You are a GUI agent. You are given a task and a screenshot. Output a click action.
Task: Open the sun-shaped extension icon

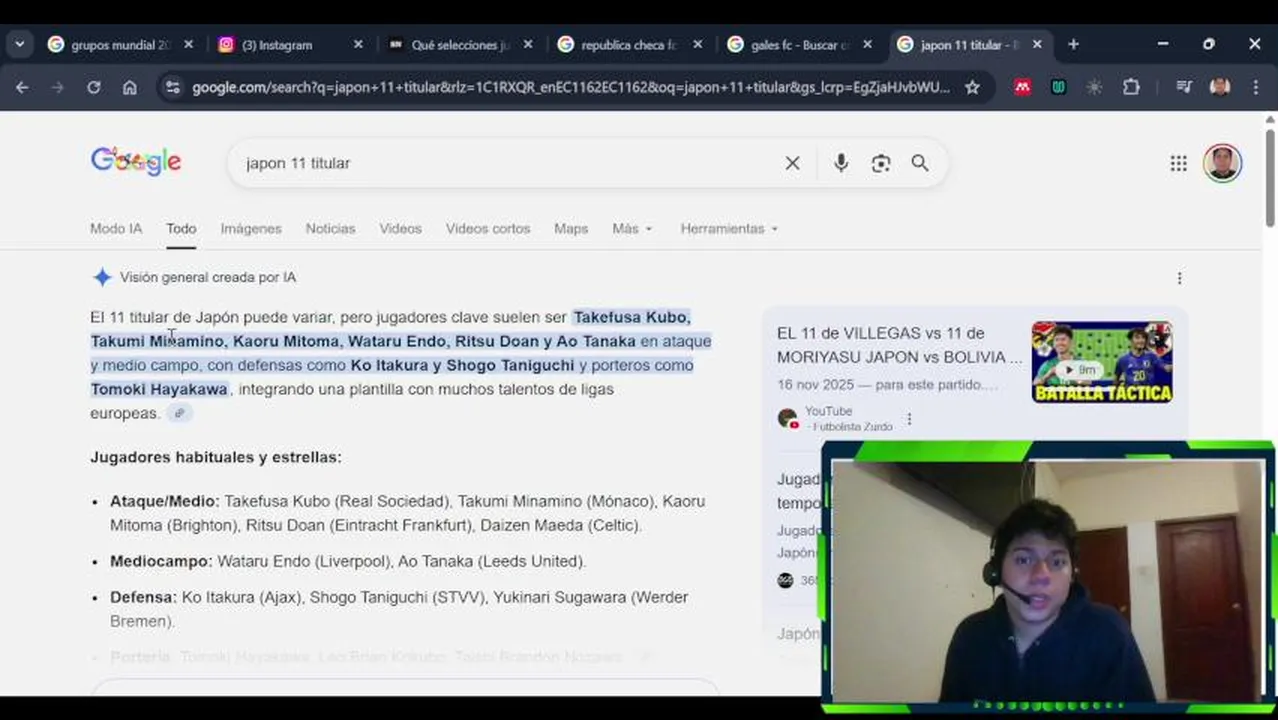(x=1095, y=87)
